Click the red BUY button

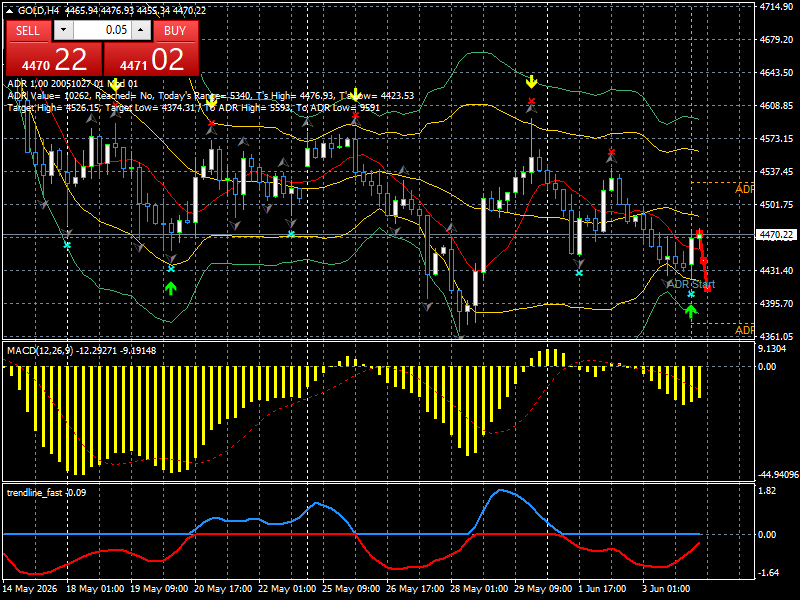point(175,31)
